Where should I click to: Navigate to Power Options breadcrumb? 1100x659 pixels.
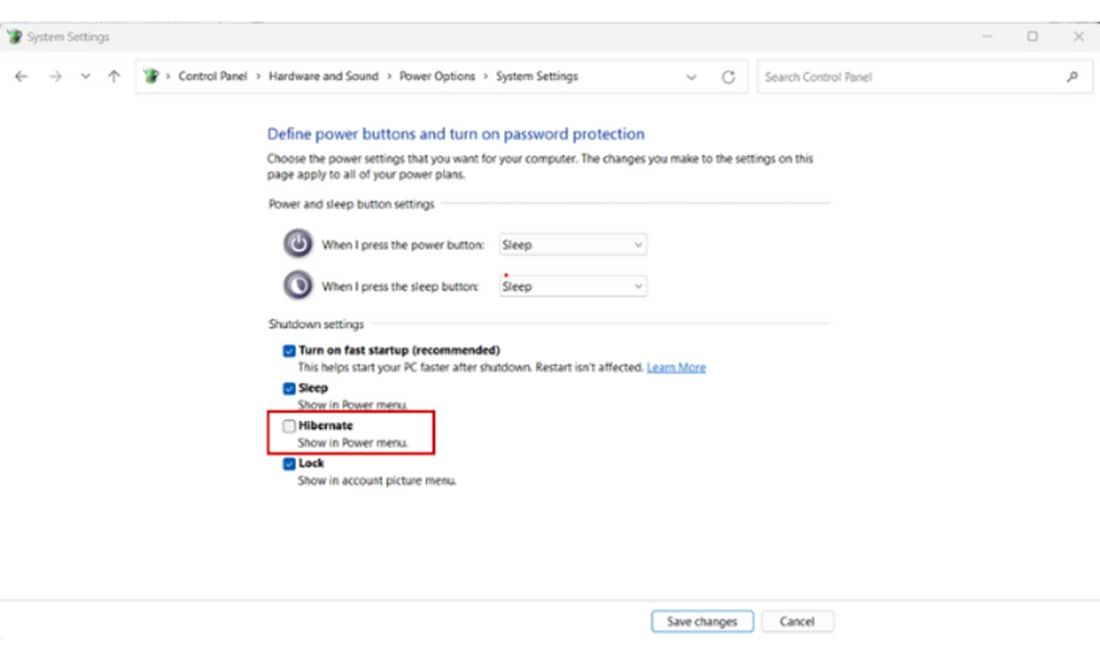(437, 77)
